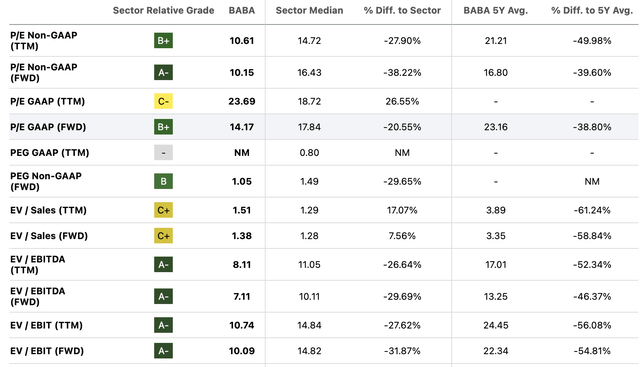Click the P/E GAAP (FWD) row label
The width and height of the screenshot is (640, 367).
point(48,127)
